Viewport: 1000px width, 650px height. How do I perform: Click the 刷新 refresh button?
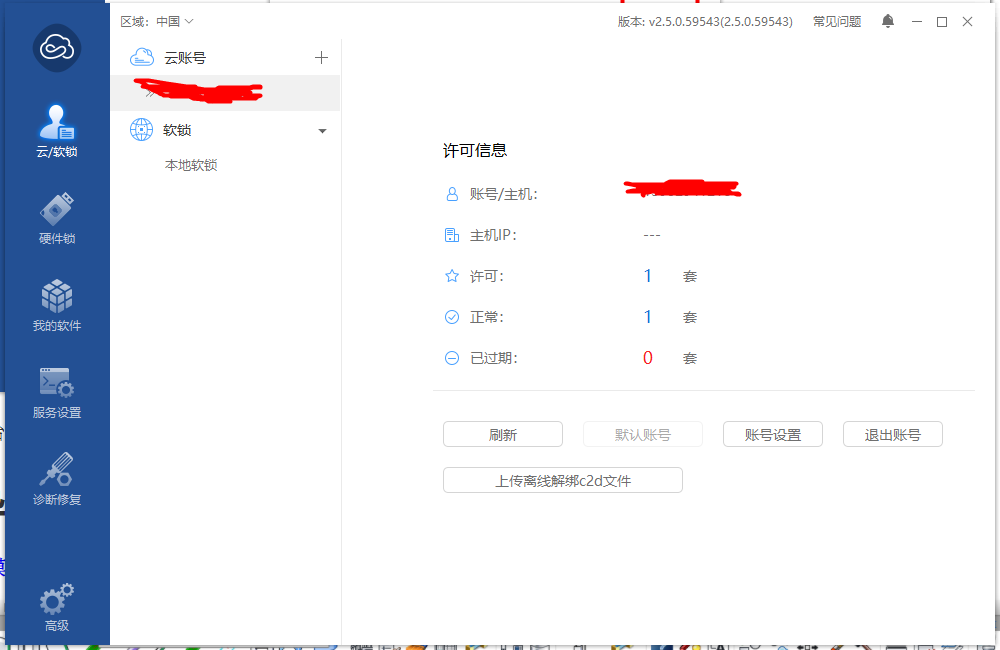(502, 434)
